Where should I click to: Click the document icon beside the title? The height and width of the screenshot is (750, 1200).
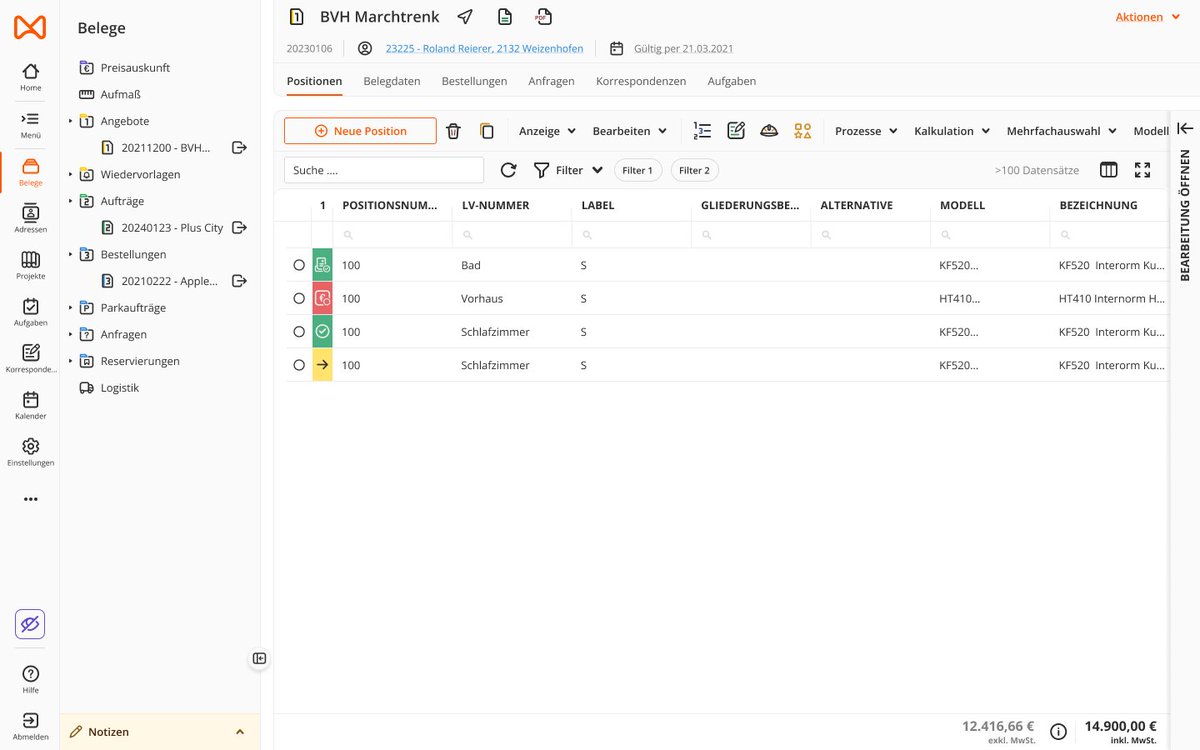tap(505, 17)
